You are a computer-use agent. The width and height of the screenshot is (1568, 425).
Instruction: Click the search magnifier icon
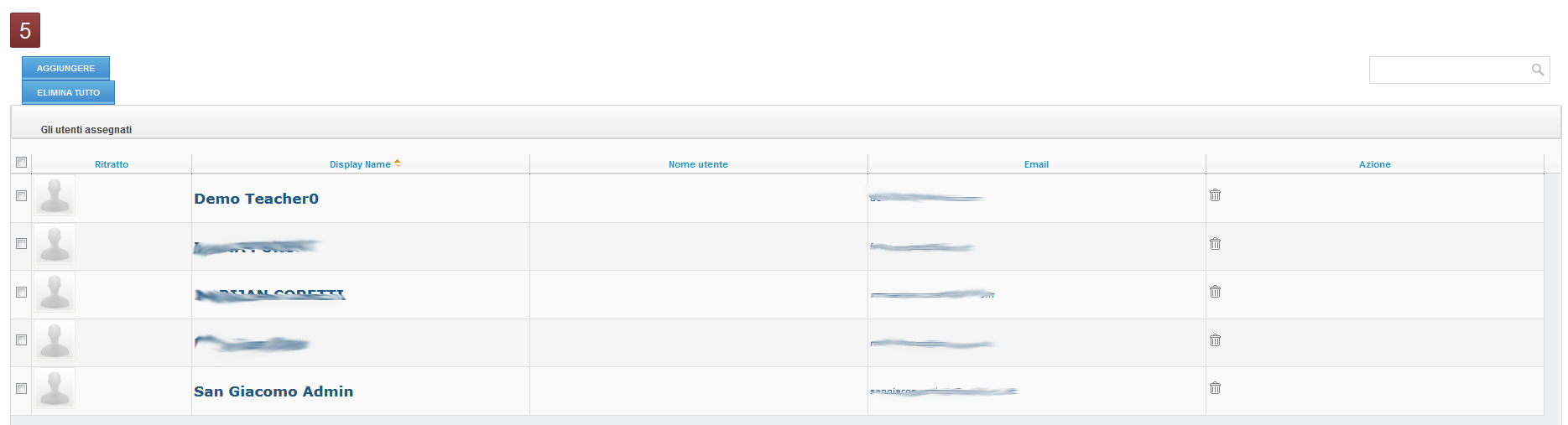coord(1537,70)
